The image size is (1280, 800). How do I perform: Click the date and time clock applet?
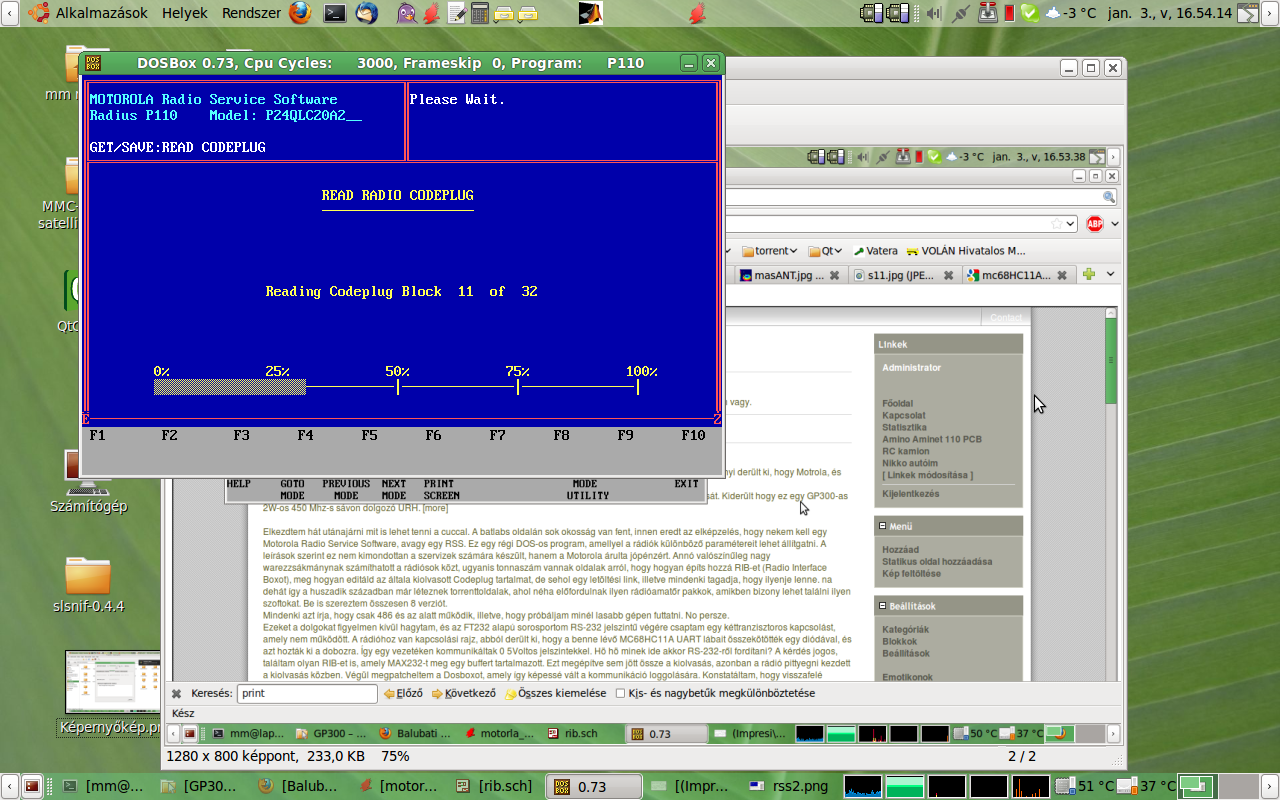1168,13
